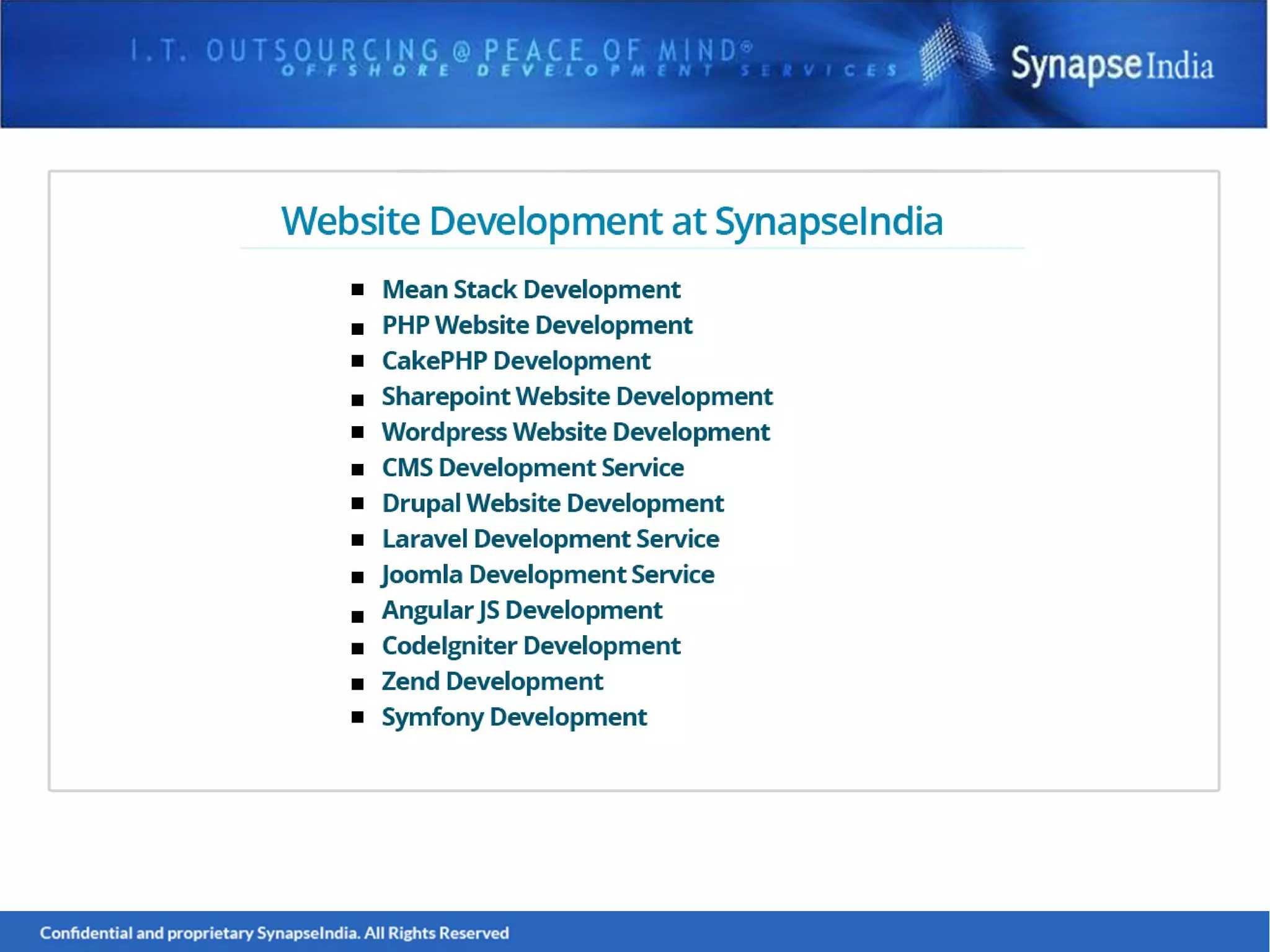The width and height of the screenshot is (1270, 952).
Task: Click the Confidential and proprietary footer text
Action: [274, 933]
